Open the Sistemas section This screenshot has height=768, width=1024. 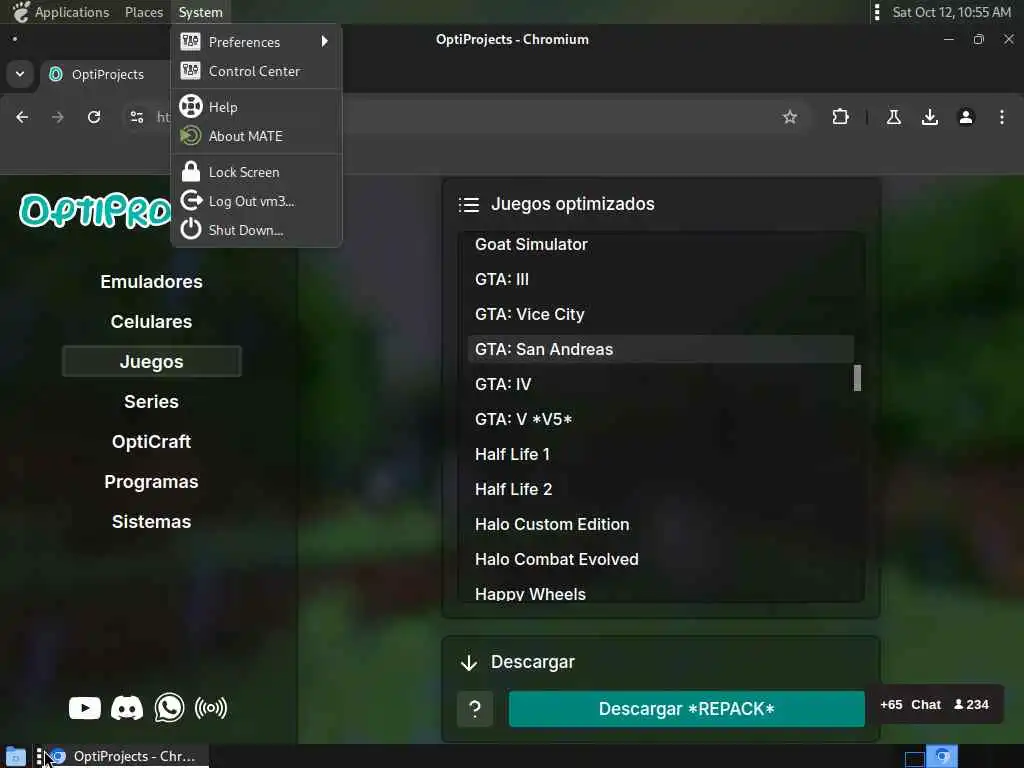point(152,522)
